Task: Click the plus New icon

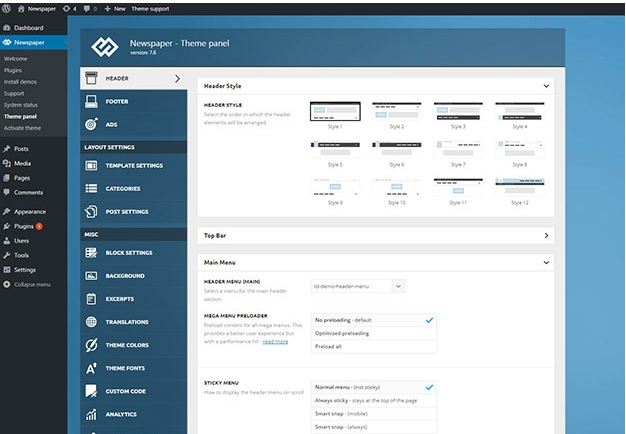Action: [107, 8]
